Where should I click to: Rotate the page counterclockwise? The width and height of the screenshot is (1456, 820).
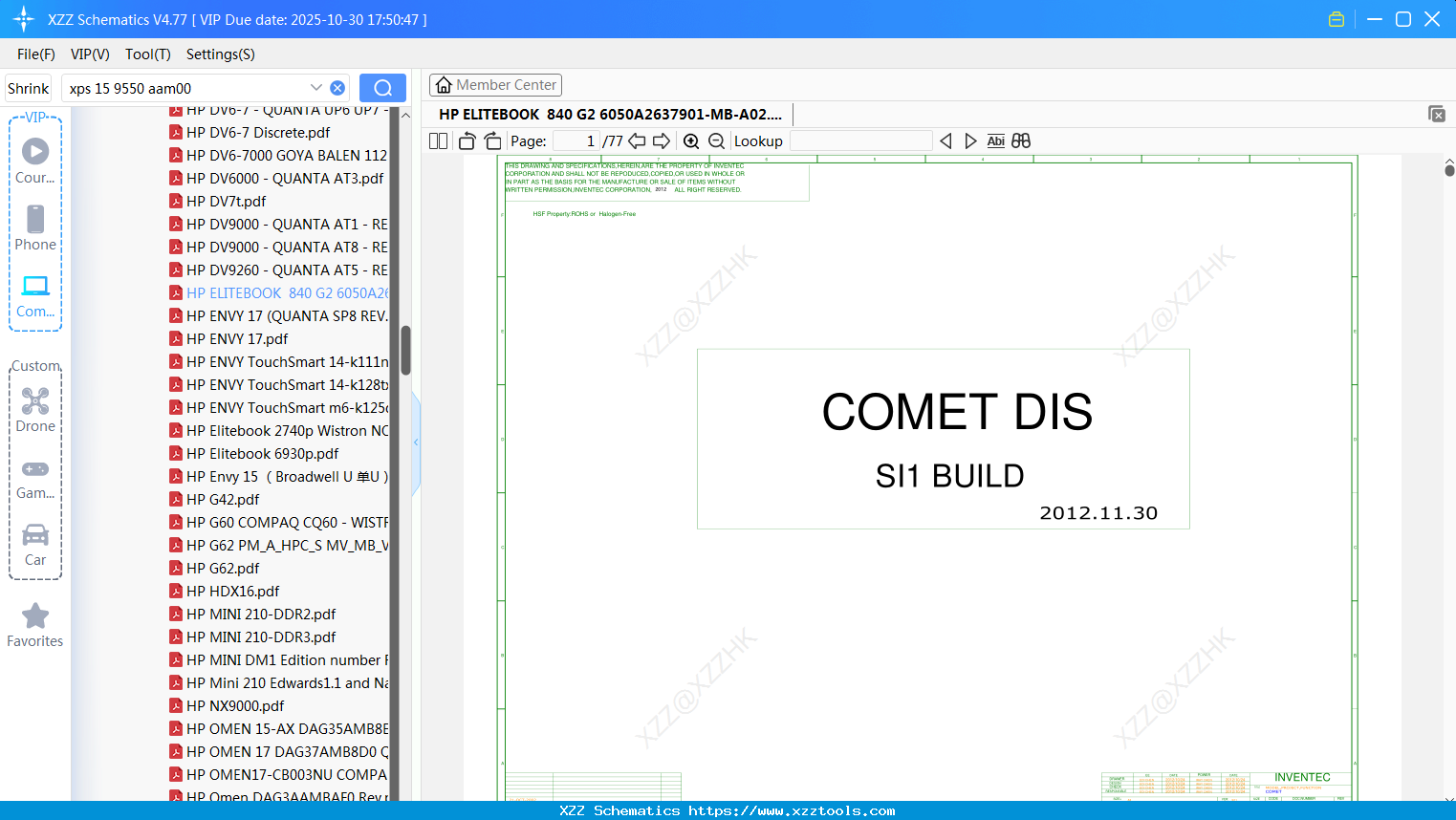click(x=467, y=141)
